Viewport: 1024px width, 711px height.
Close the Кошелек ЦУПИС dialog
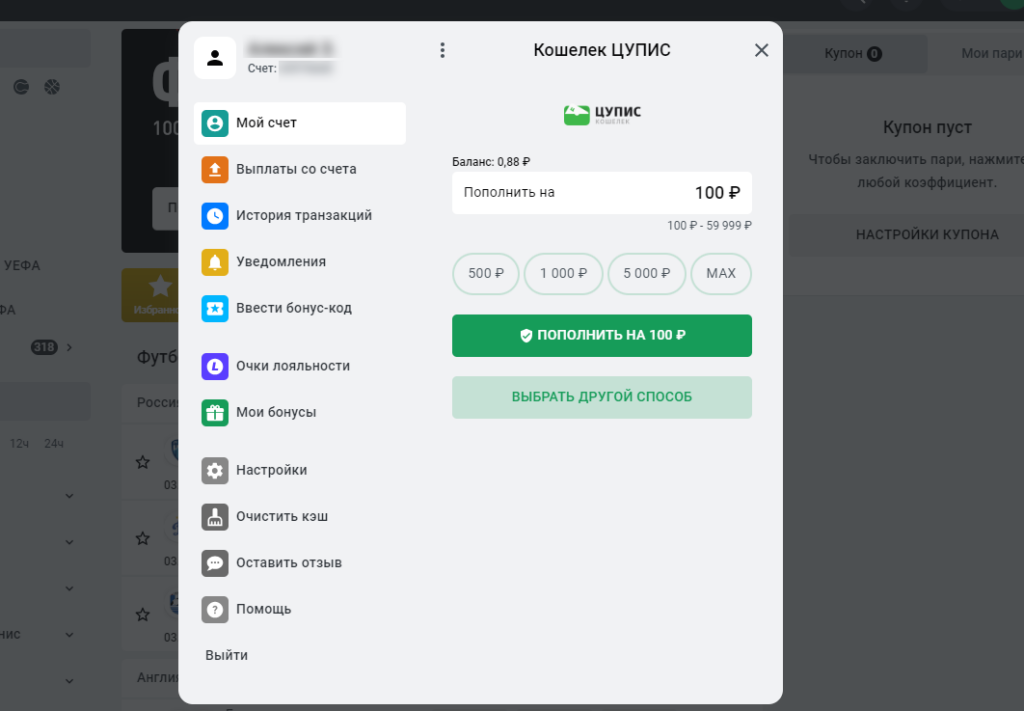click(761, 50)
